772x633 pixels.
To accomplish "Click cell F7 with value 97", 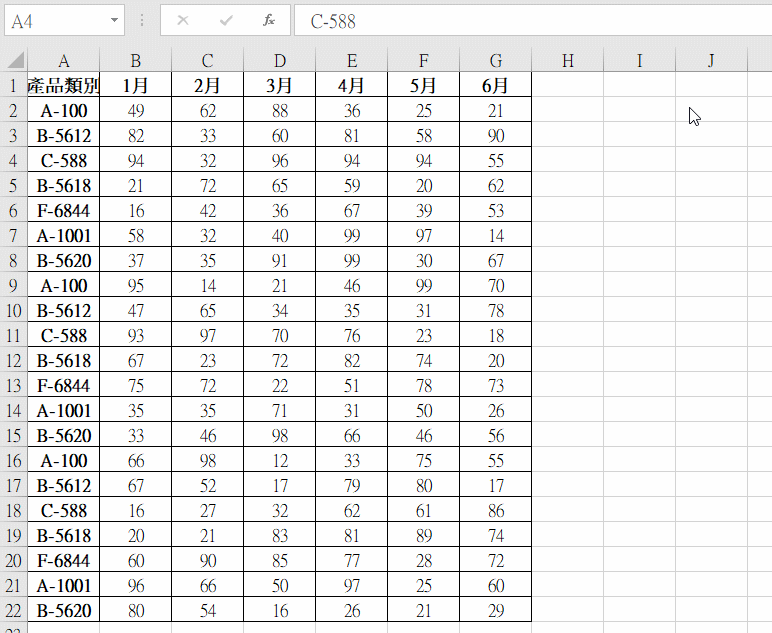I will (423, 235).
